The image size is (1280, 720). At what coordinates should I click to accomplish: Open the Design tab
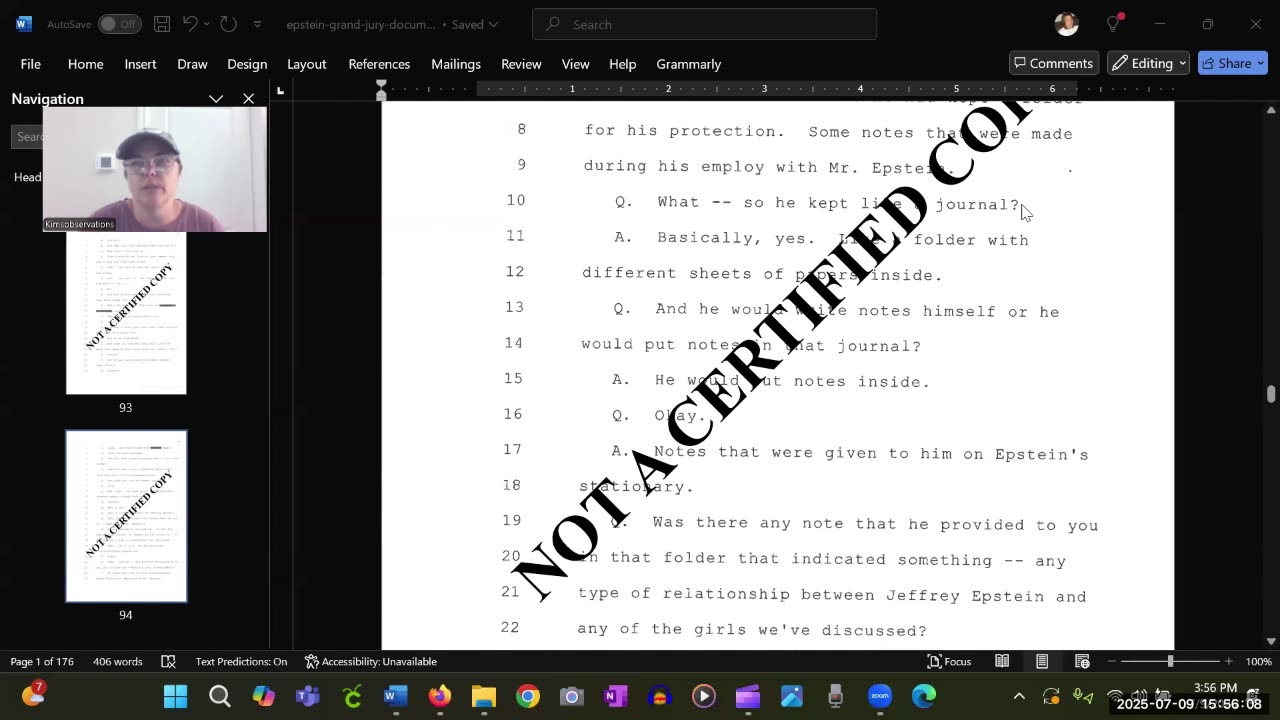[247, 64]
